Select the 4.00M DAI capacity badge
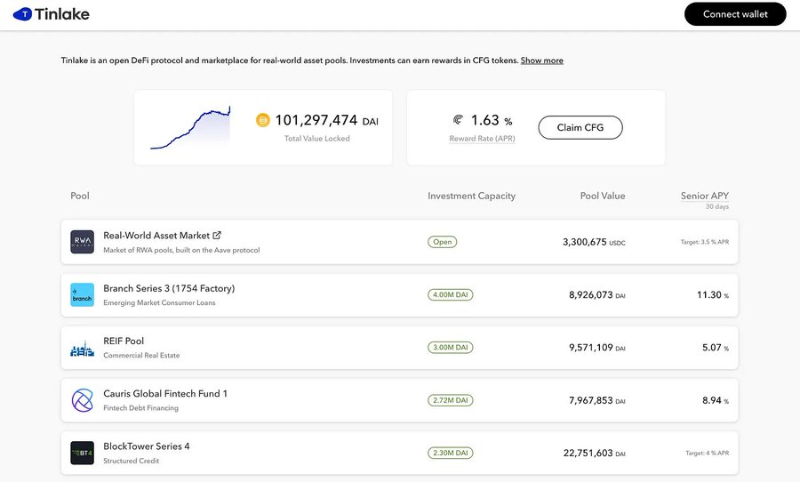The height and width of the screenshot is (482, 800). (x=451, y=295)
